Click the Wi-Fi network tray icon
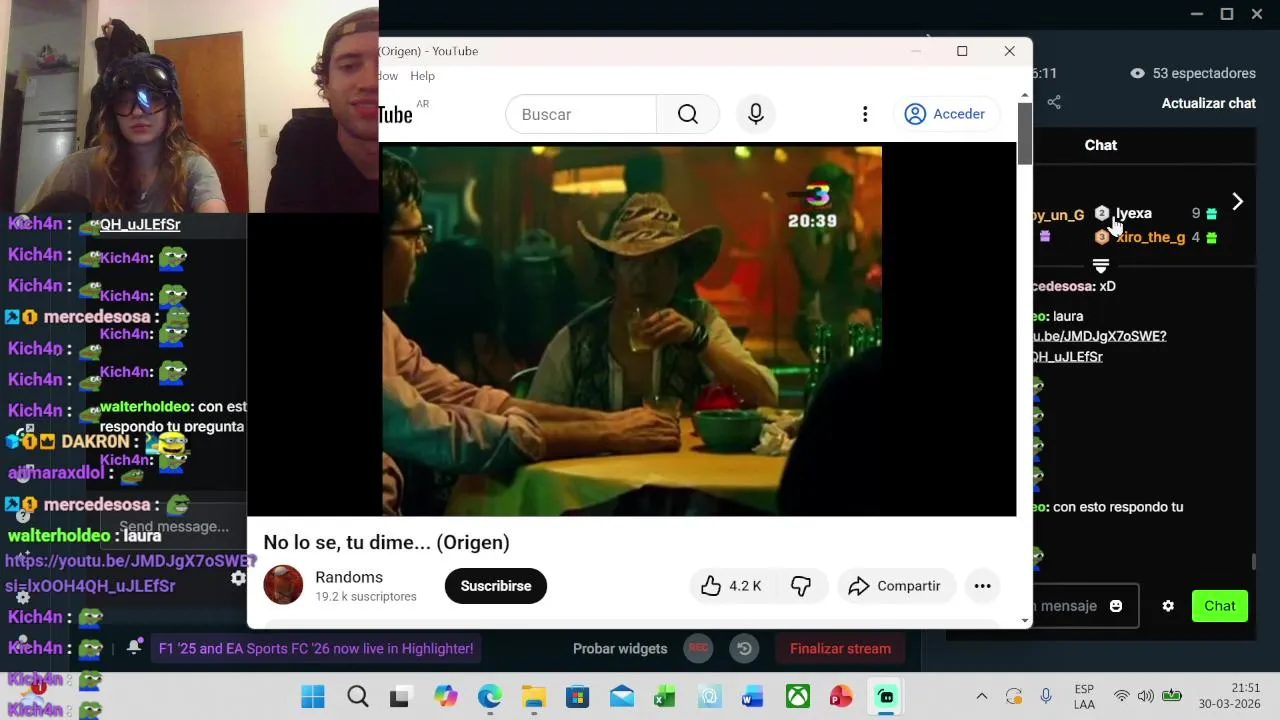This screenshot has height=720, width=1280. (1122, 696)
